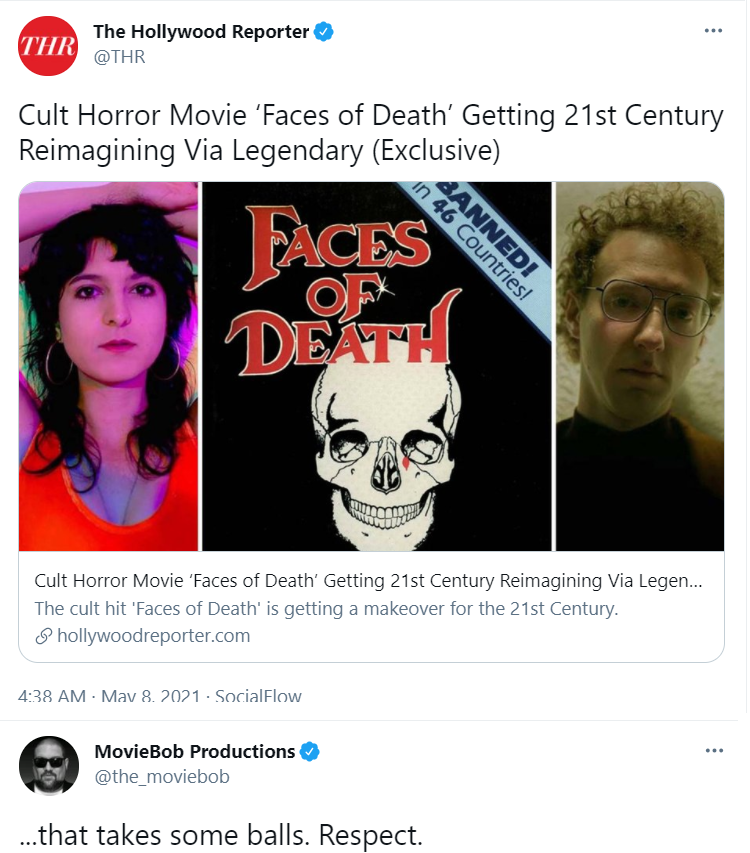Click the card description about makeover

(x=326, y=608)
